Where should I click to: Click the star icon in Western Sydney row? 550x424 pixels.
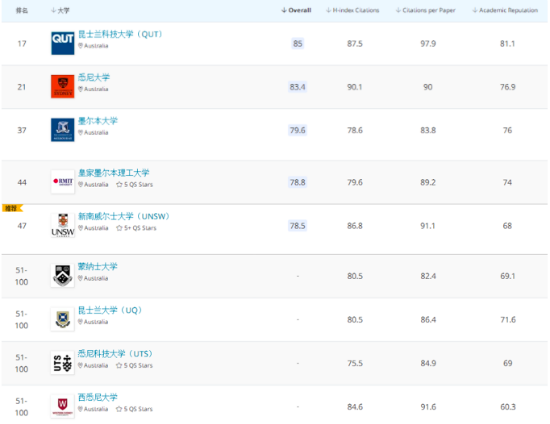(x=119, y=409)
